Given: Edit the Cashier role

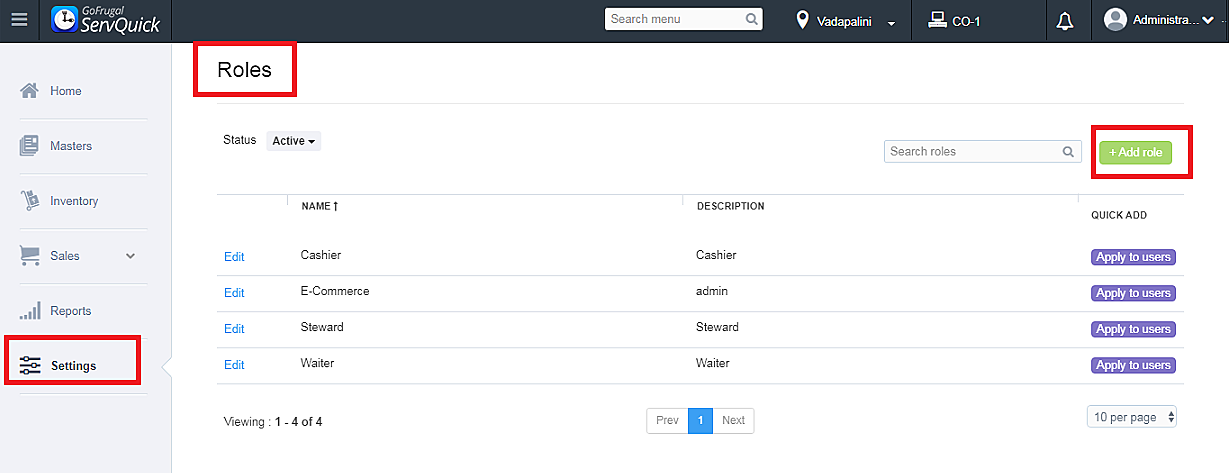Looking at the screenshot, I should coord(234,257).
